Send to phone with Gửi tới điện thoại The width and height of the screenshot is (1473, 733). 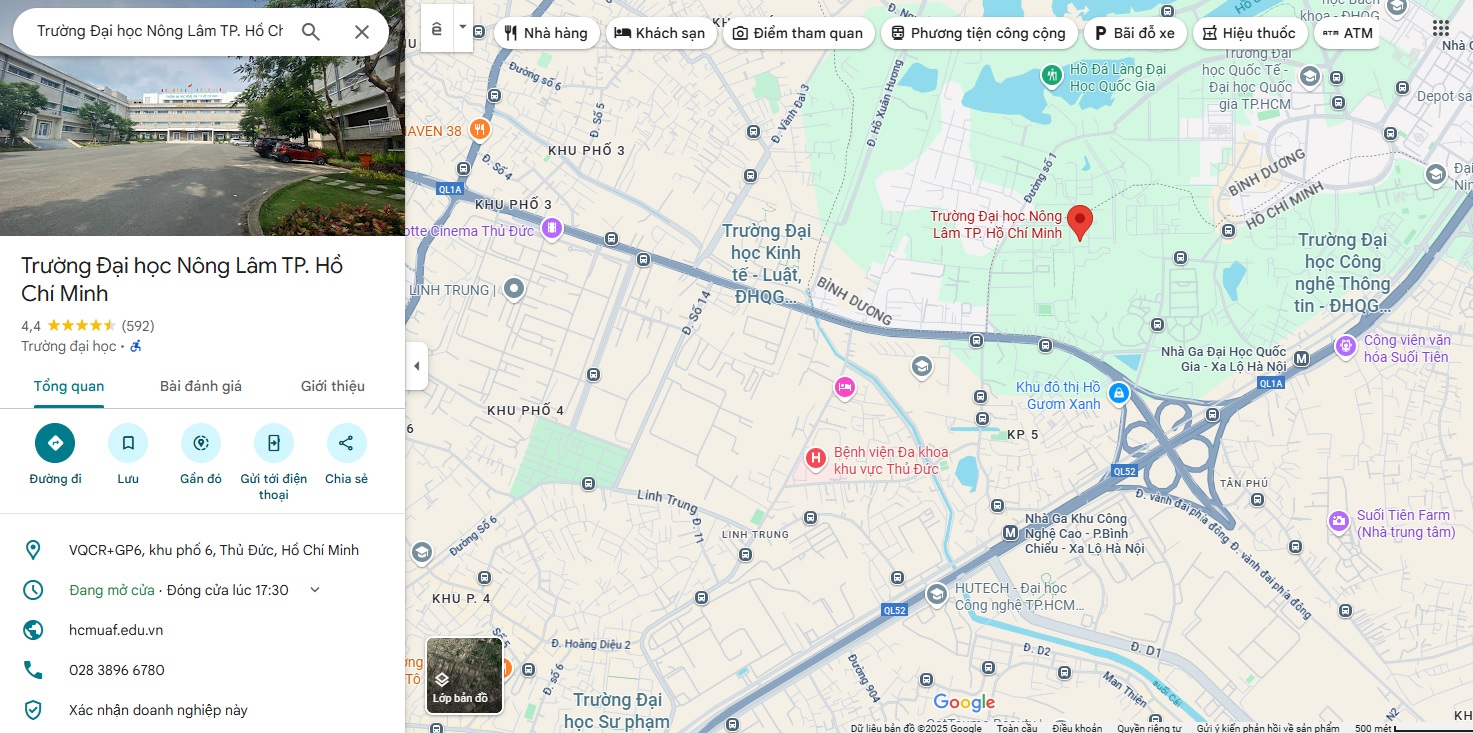[273, 443]
